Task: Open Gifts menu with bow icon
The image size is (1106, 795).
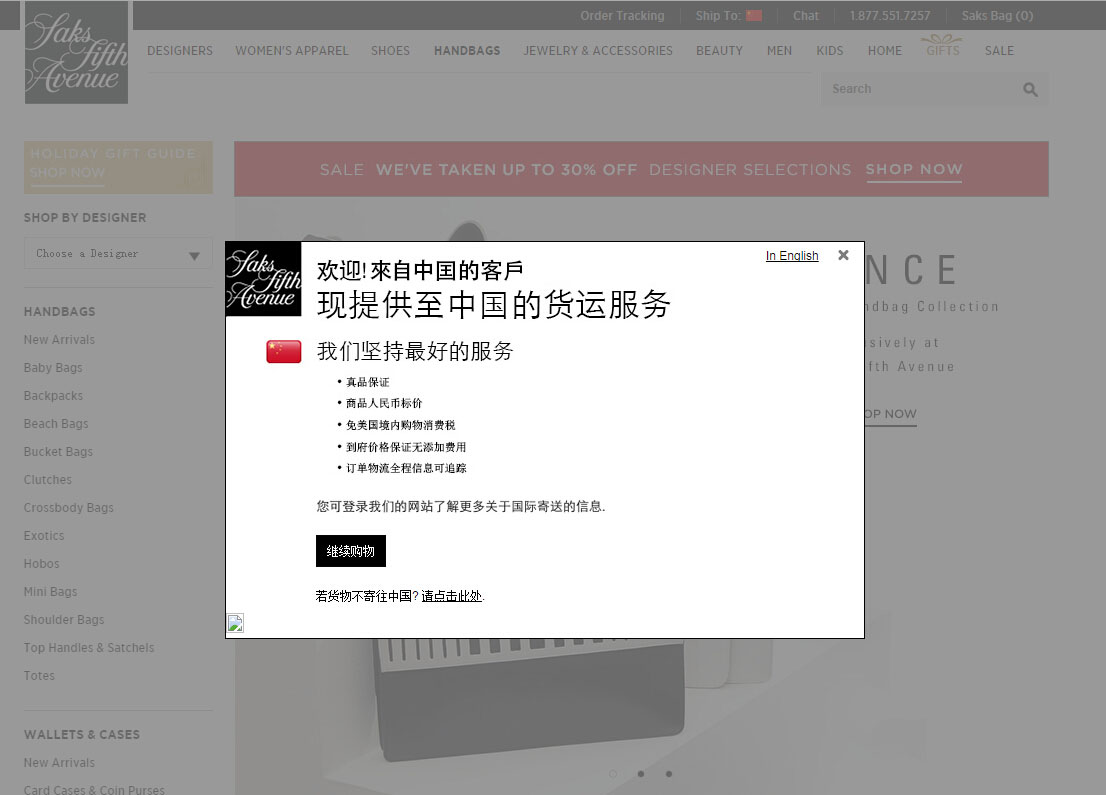Action: pyautogui.click(x=942, y=46)
